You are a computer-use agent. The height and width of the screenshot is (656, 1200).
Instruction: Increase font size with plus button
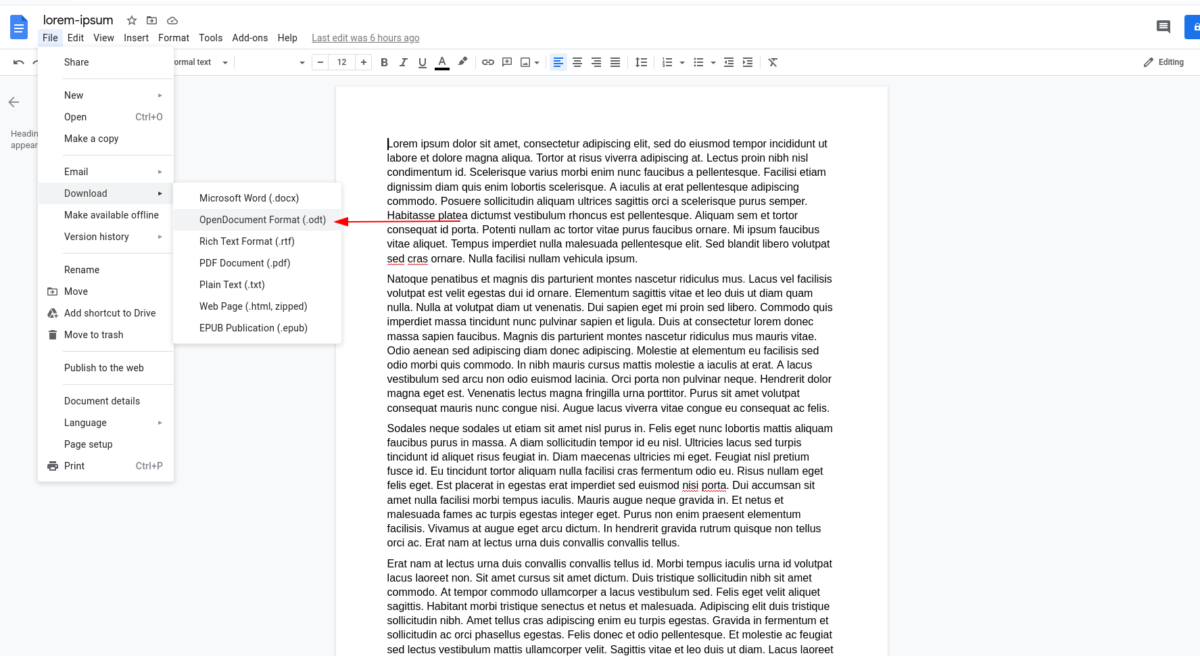coord(362,62)
